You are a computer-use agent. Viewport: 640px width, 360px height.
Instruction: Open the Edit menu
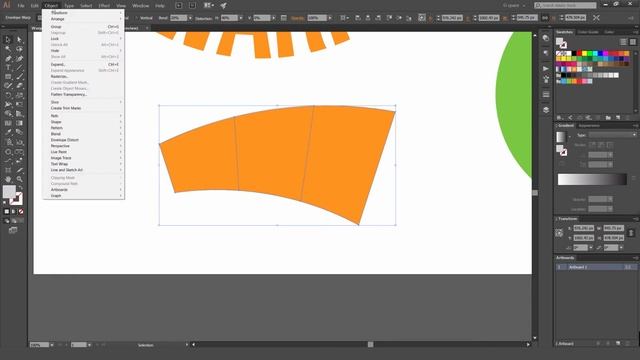34,6
